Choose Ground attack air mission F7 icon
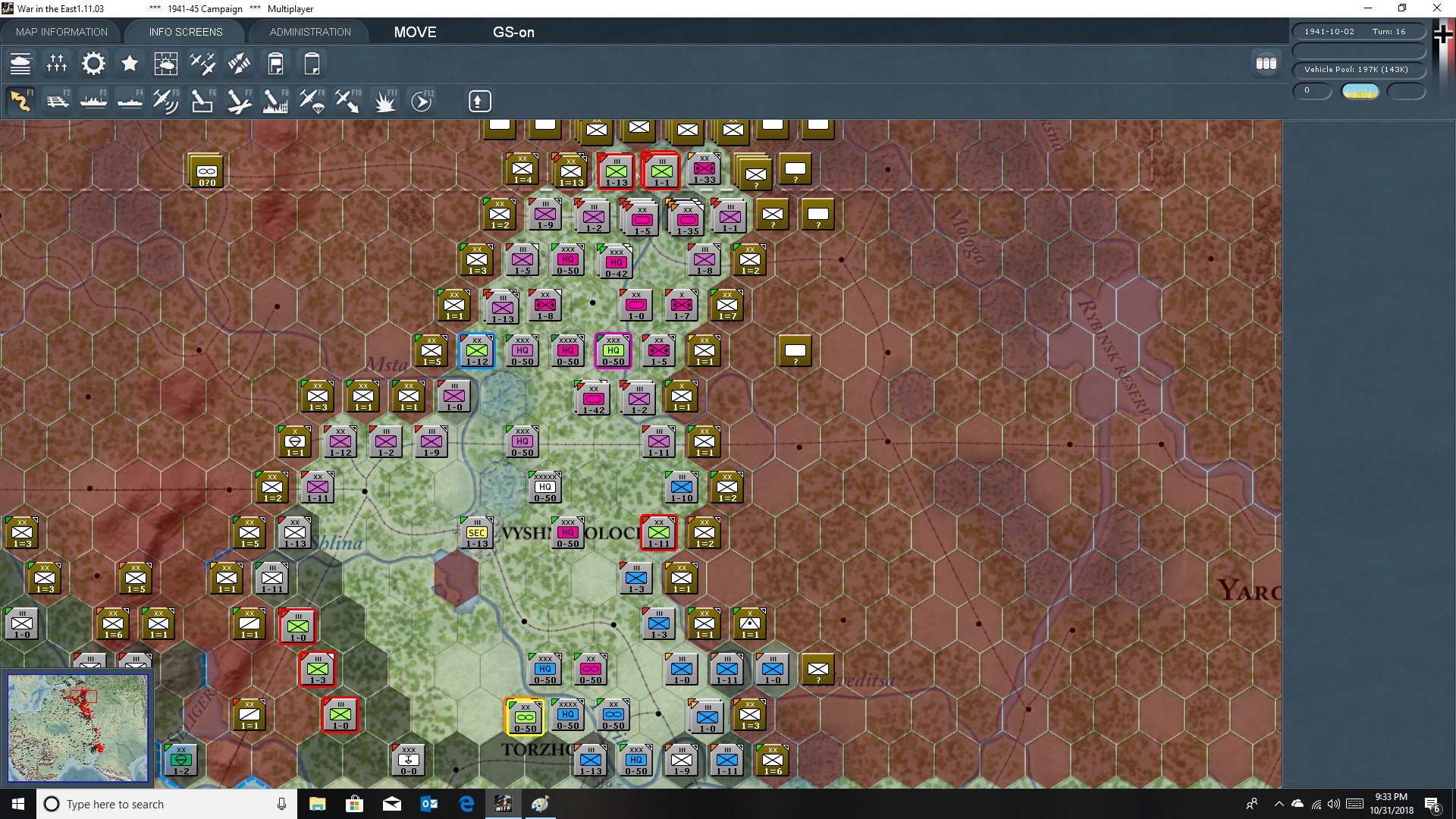Screen dimensions: 1456x819 point(239,101)
